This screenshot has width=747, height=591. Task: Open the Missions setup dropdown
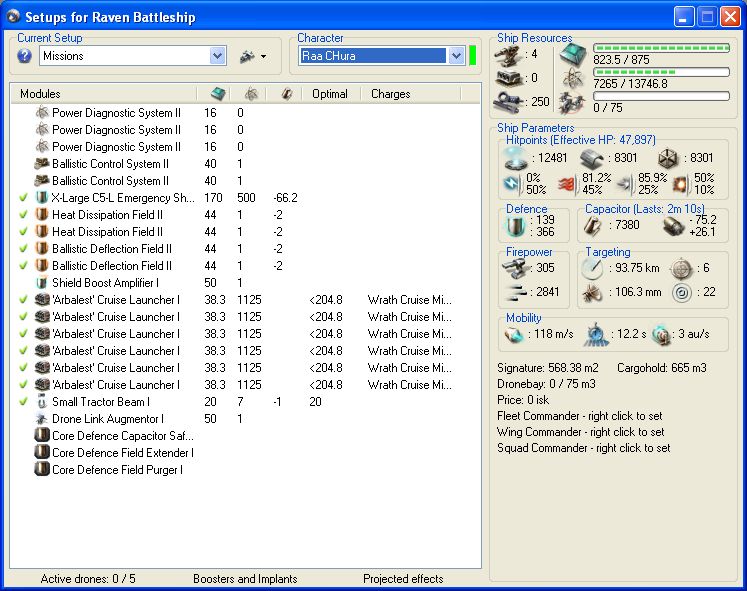218,56
